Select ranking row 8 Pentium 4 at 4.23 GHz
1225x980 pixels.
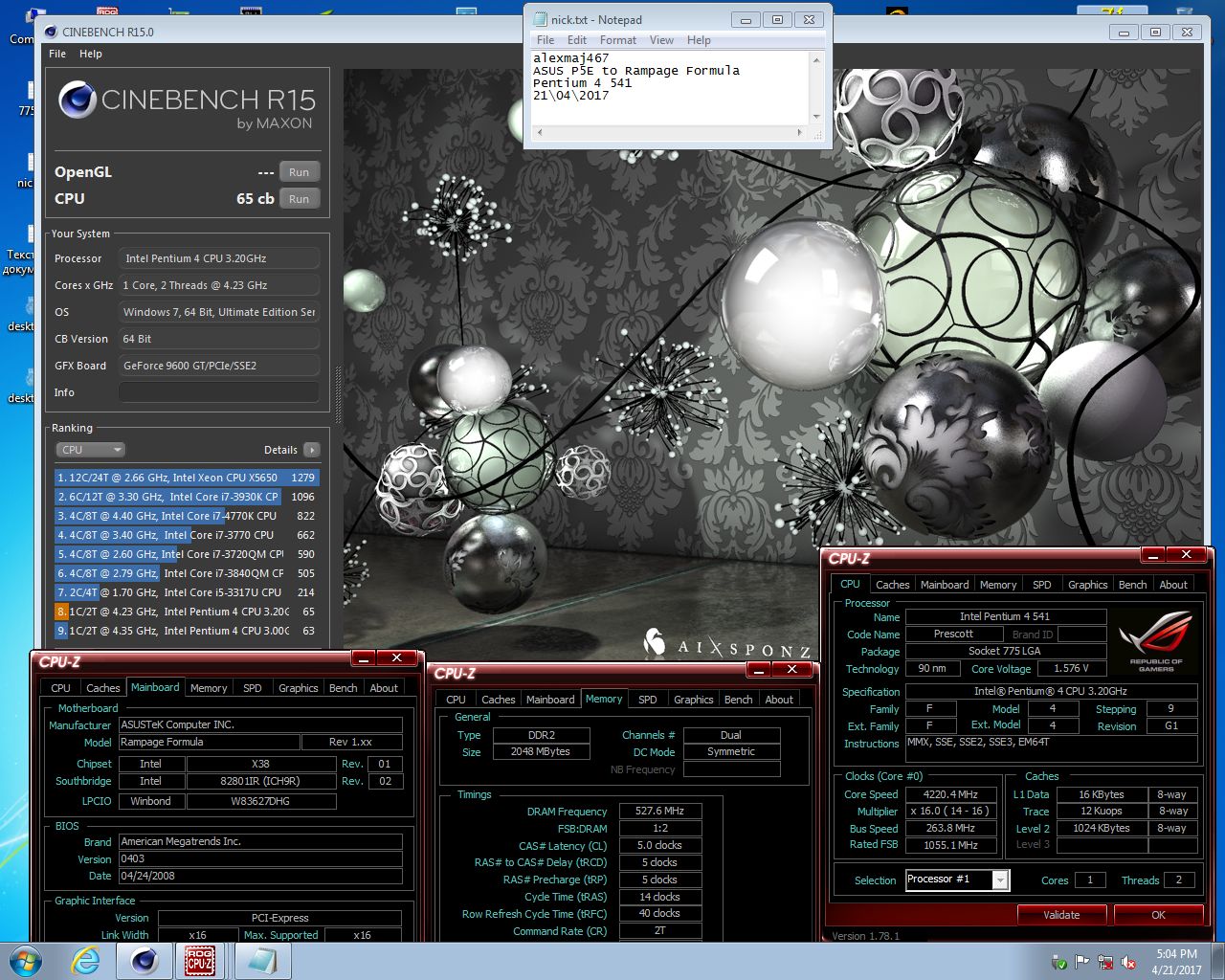187,612
